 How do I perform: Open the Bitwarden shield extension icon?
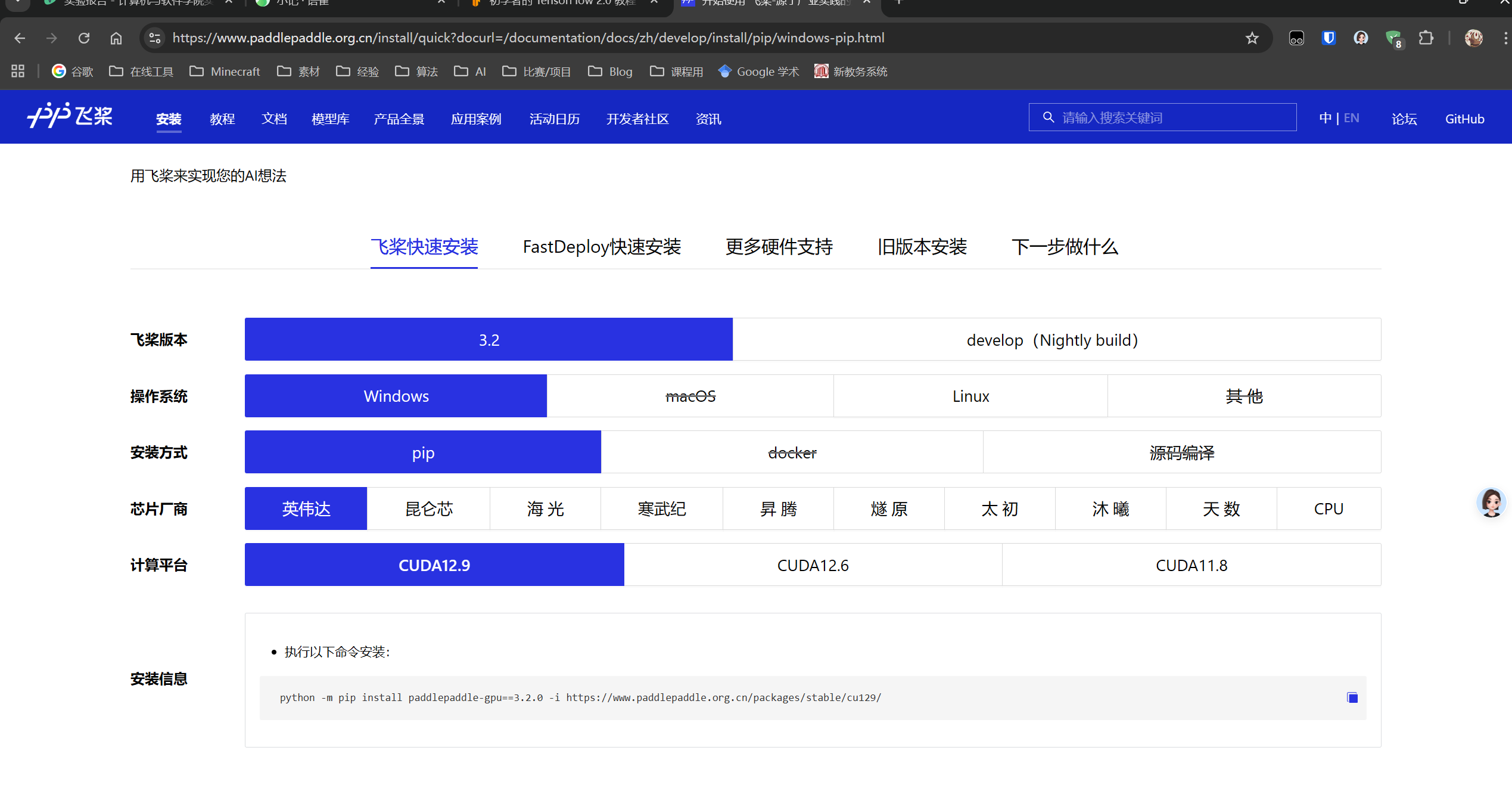point(1328,38)
